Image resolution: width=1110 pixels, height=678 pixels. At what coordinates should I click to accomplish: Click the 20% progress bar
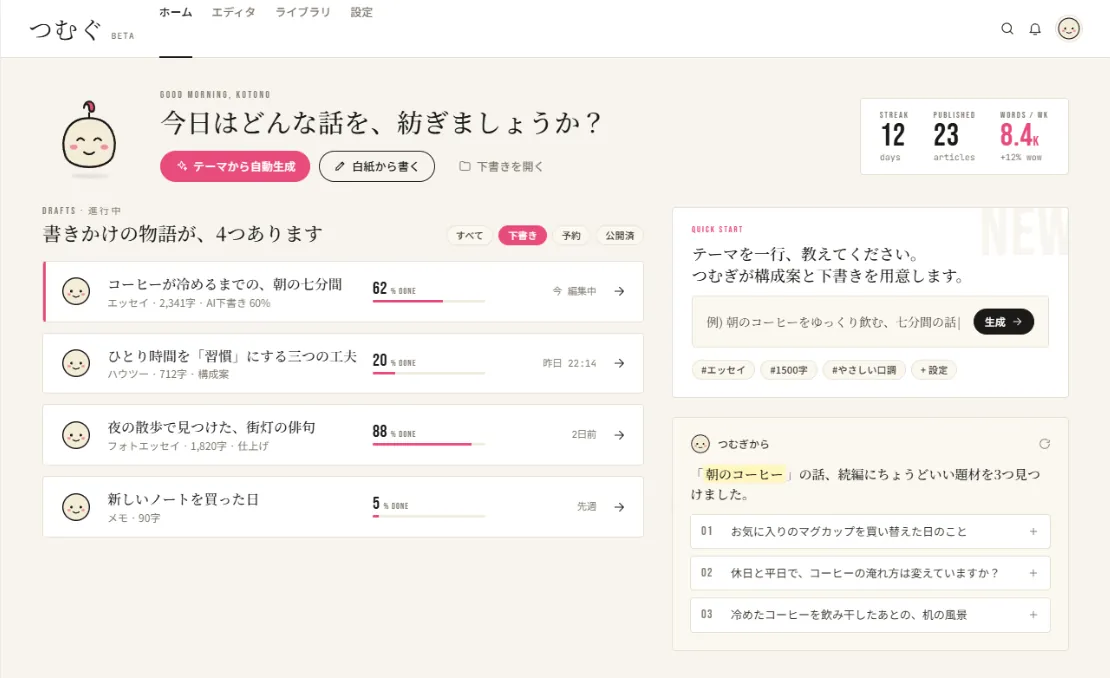(428, 373)
